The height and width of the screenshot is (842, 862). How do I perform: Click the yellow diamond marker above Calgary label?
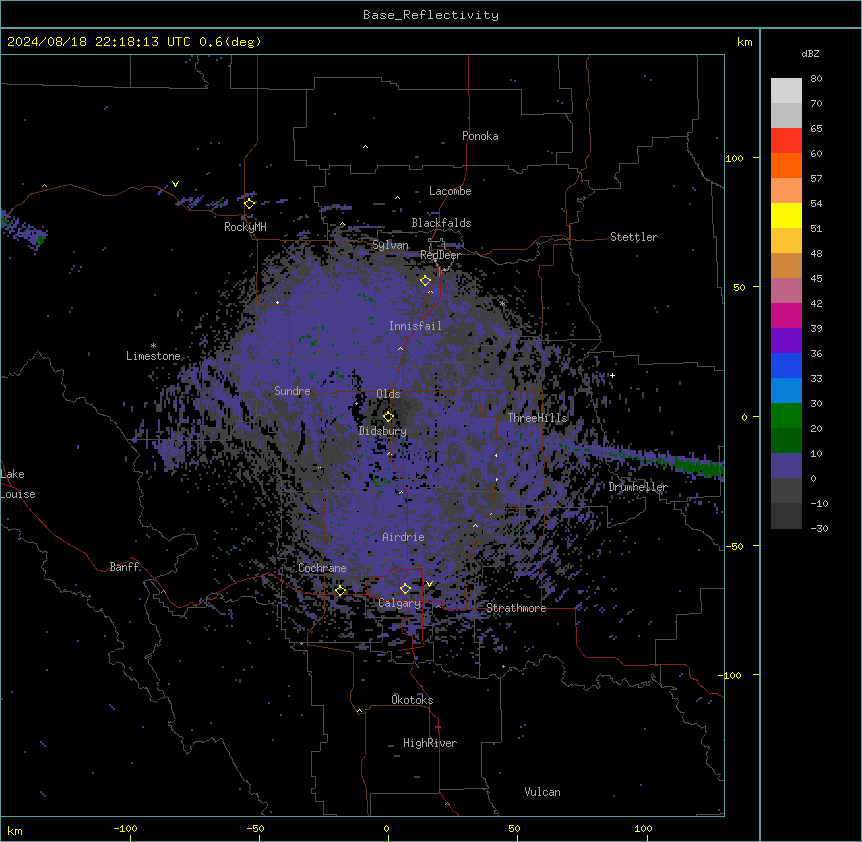click(x=405, y=588)
